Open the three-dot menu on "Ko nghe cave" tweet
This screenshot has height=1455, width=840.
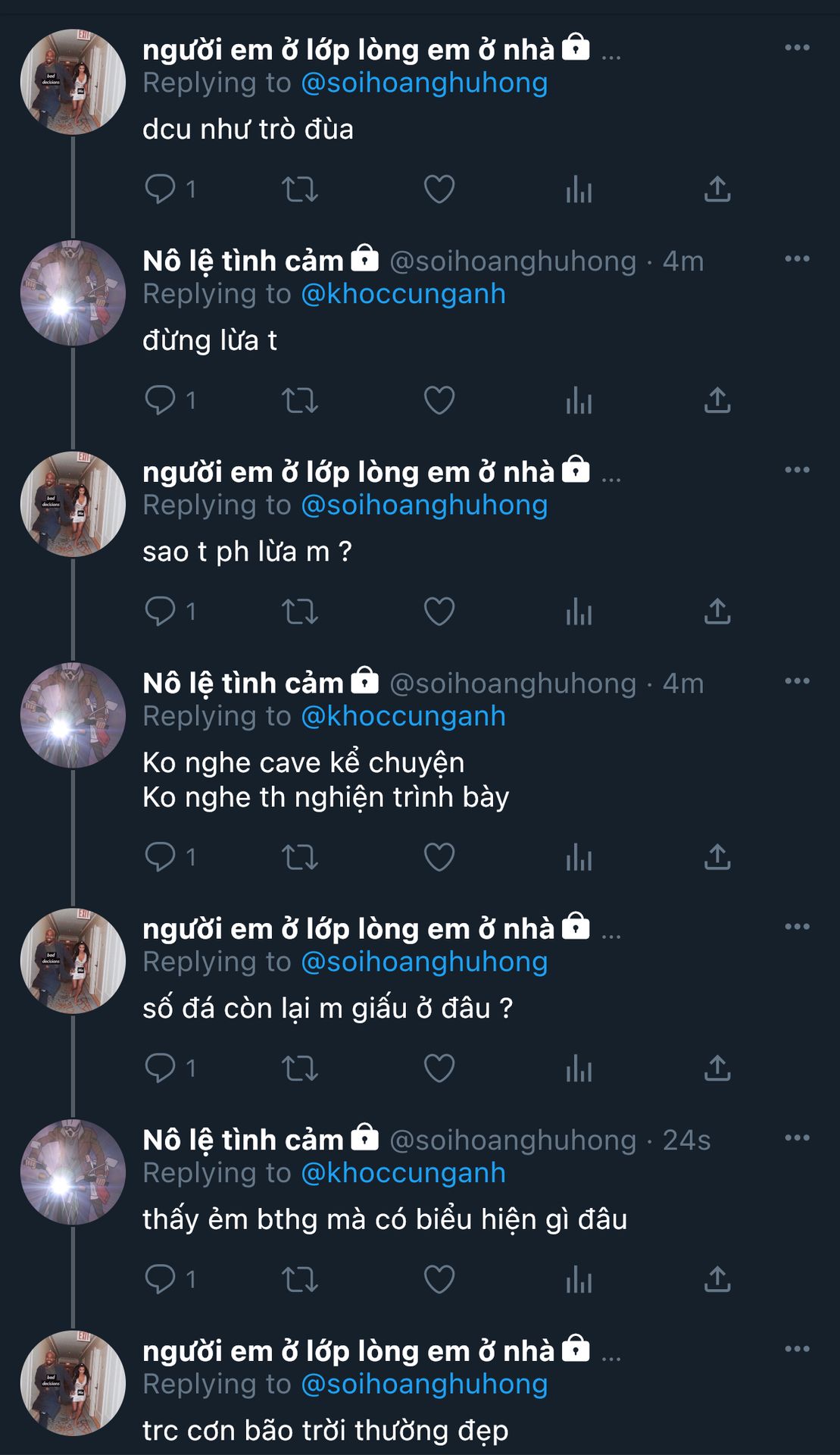(x=797, y=681)
